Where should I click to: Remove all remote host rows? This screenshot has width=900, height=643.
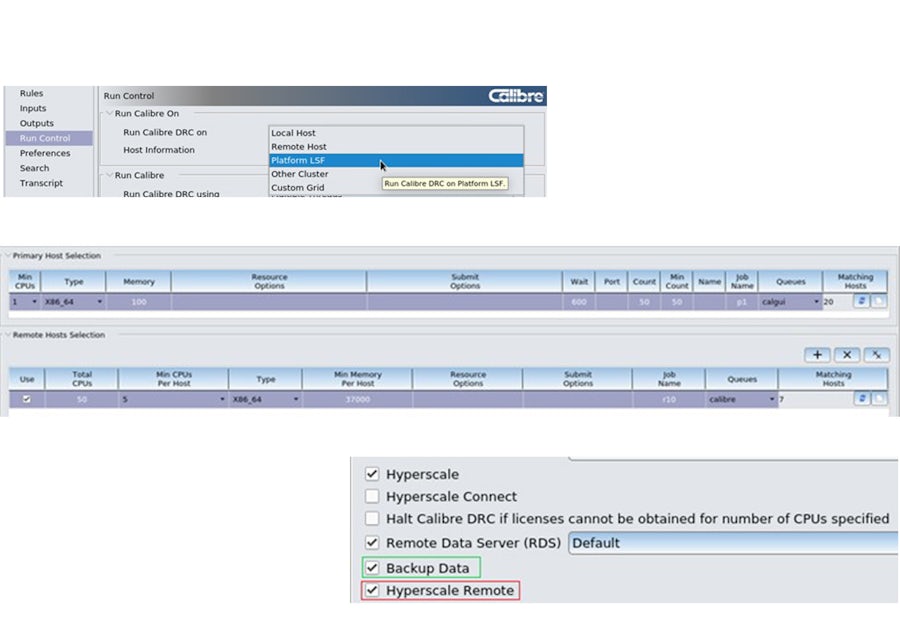[877, 355]
